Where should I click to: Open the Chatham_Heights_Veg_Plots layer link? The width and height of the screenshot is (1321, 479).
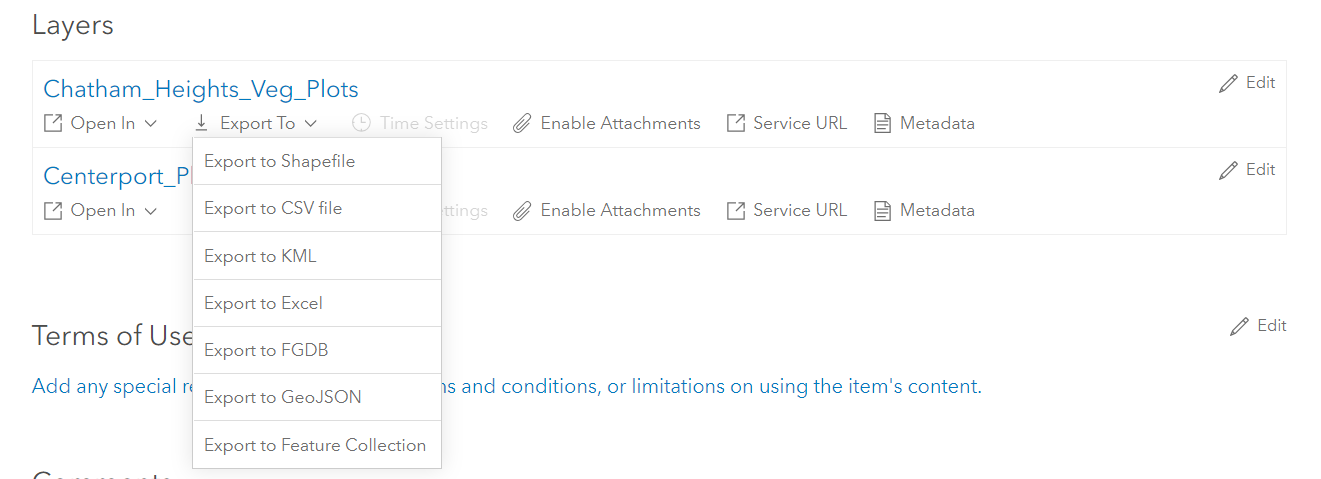coord(201,89)
